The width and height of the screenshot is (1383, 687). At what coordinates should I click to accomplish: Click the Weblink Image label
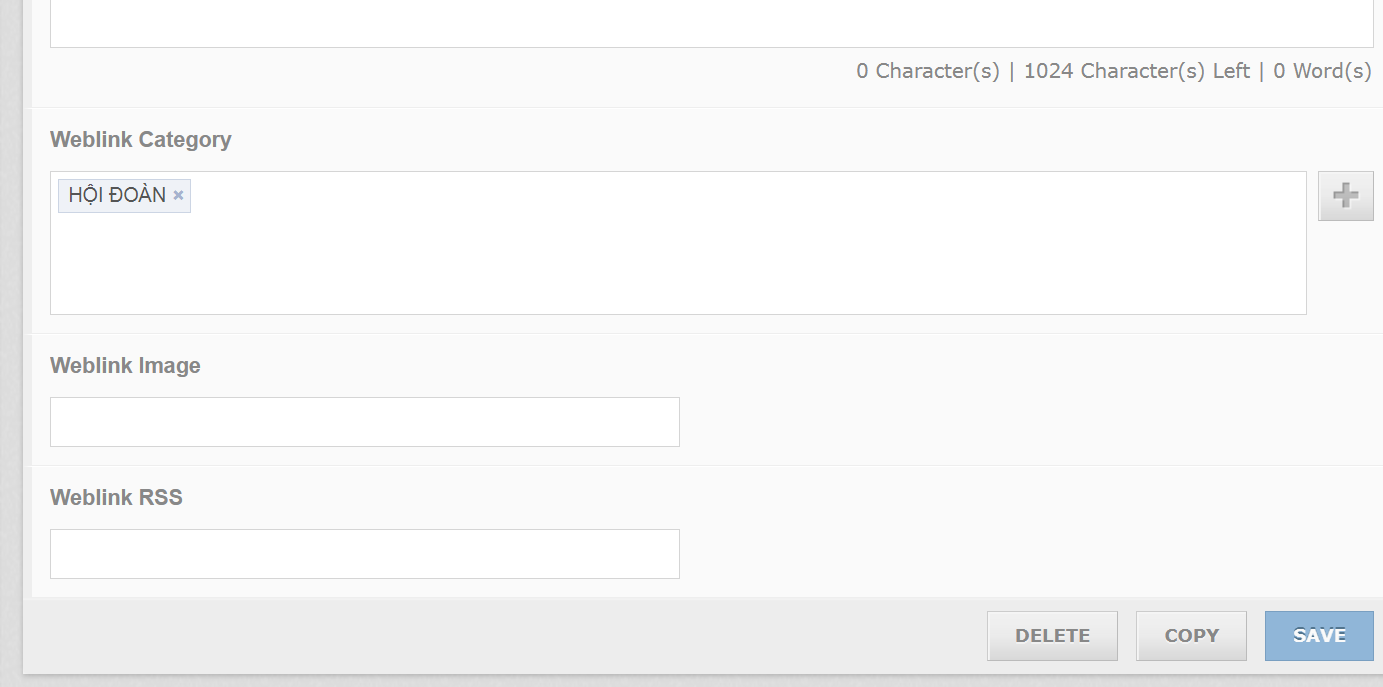tap(125, 366)
